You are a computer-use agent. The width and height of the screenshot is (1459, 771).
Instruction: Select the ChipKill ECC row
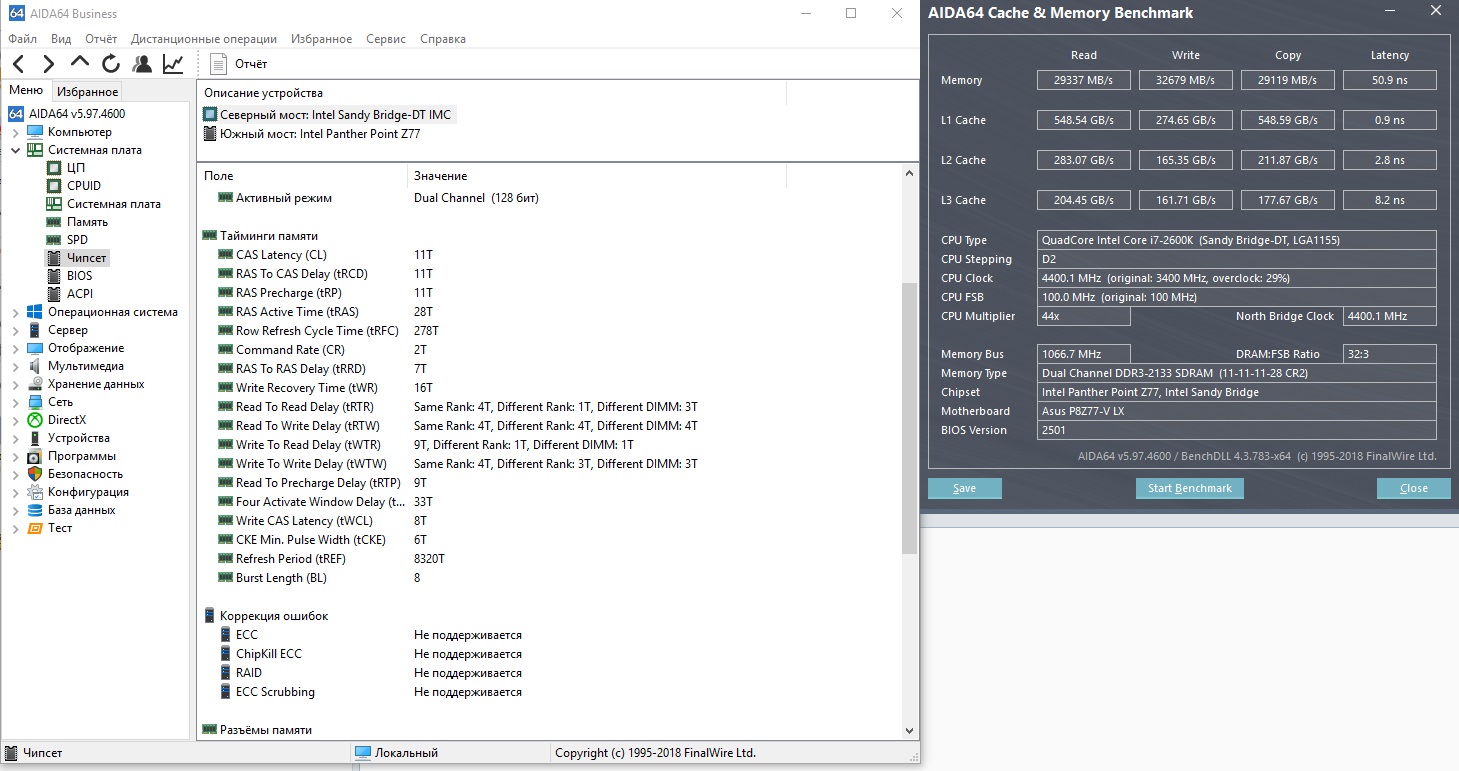[550, 654]
